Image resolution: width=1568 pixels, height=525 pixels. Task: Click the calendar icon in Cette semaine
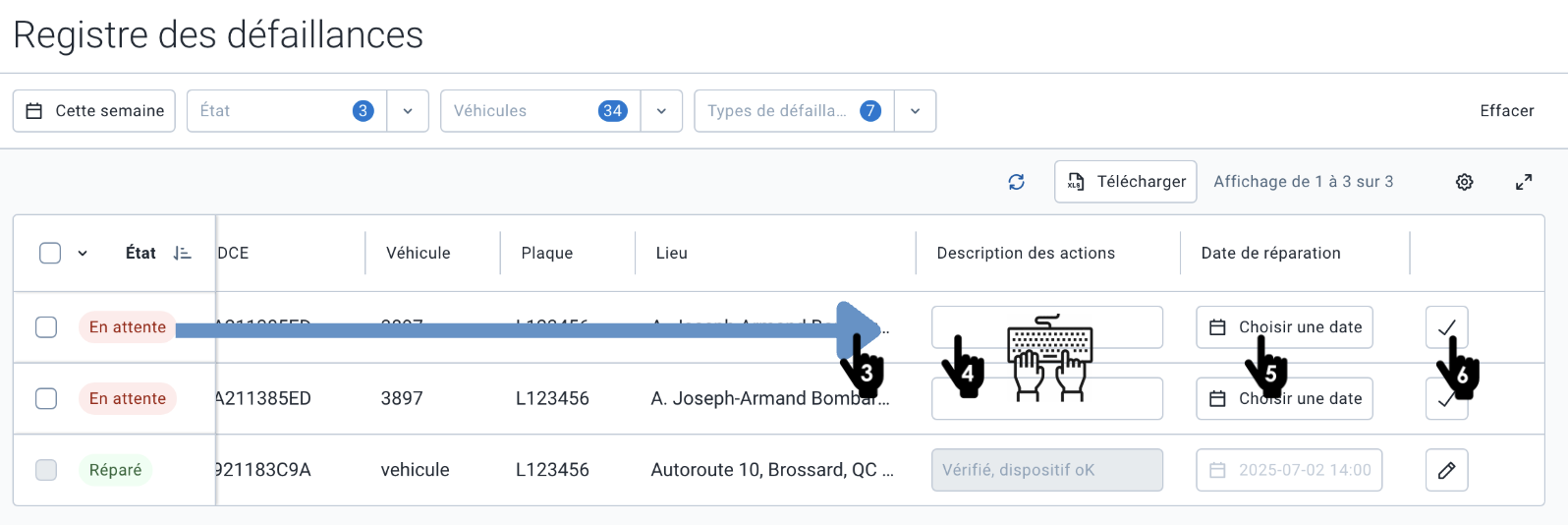[x=34, y=111]
